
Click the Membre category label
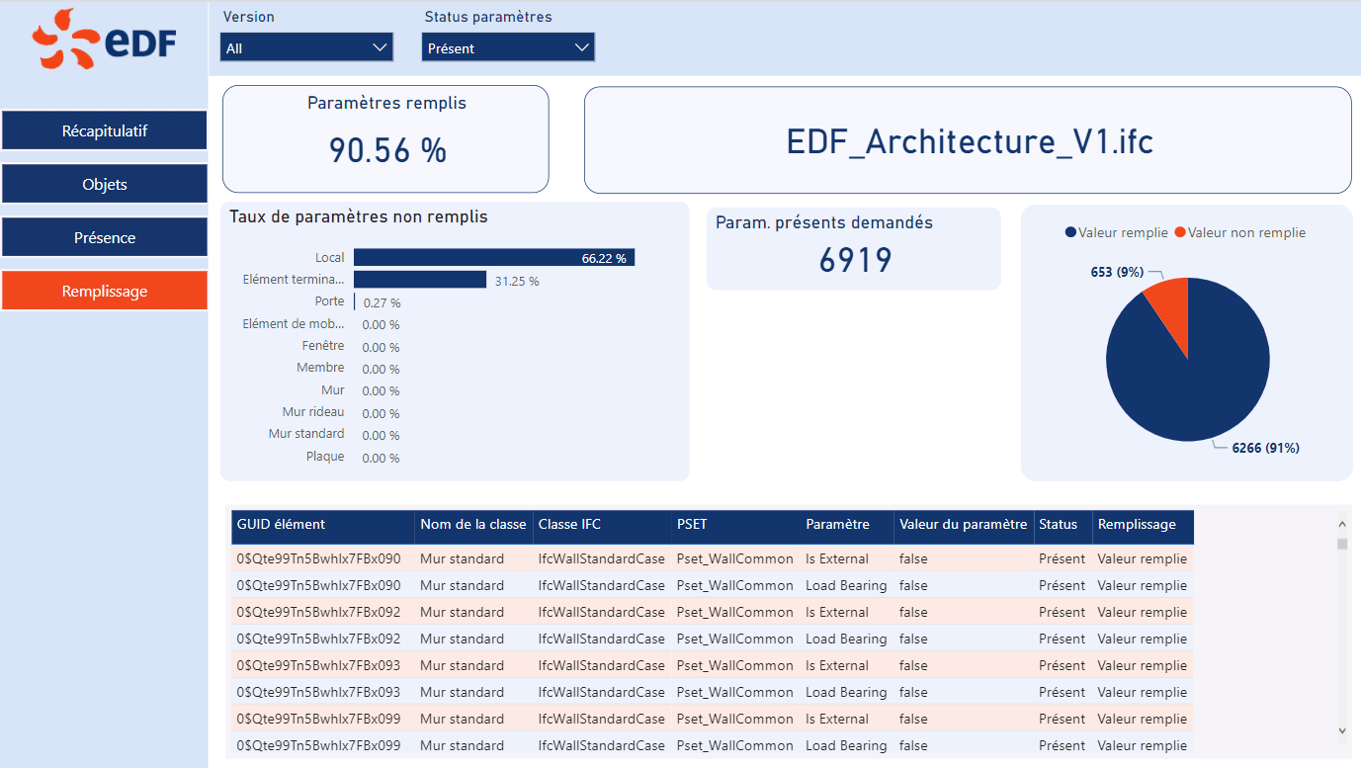pyautogui.click(x=320, y=368)
